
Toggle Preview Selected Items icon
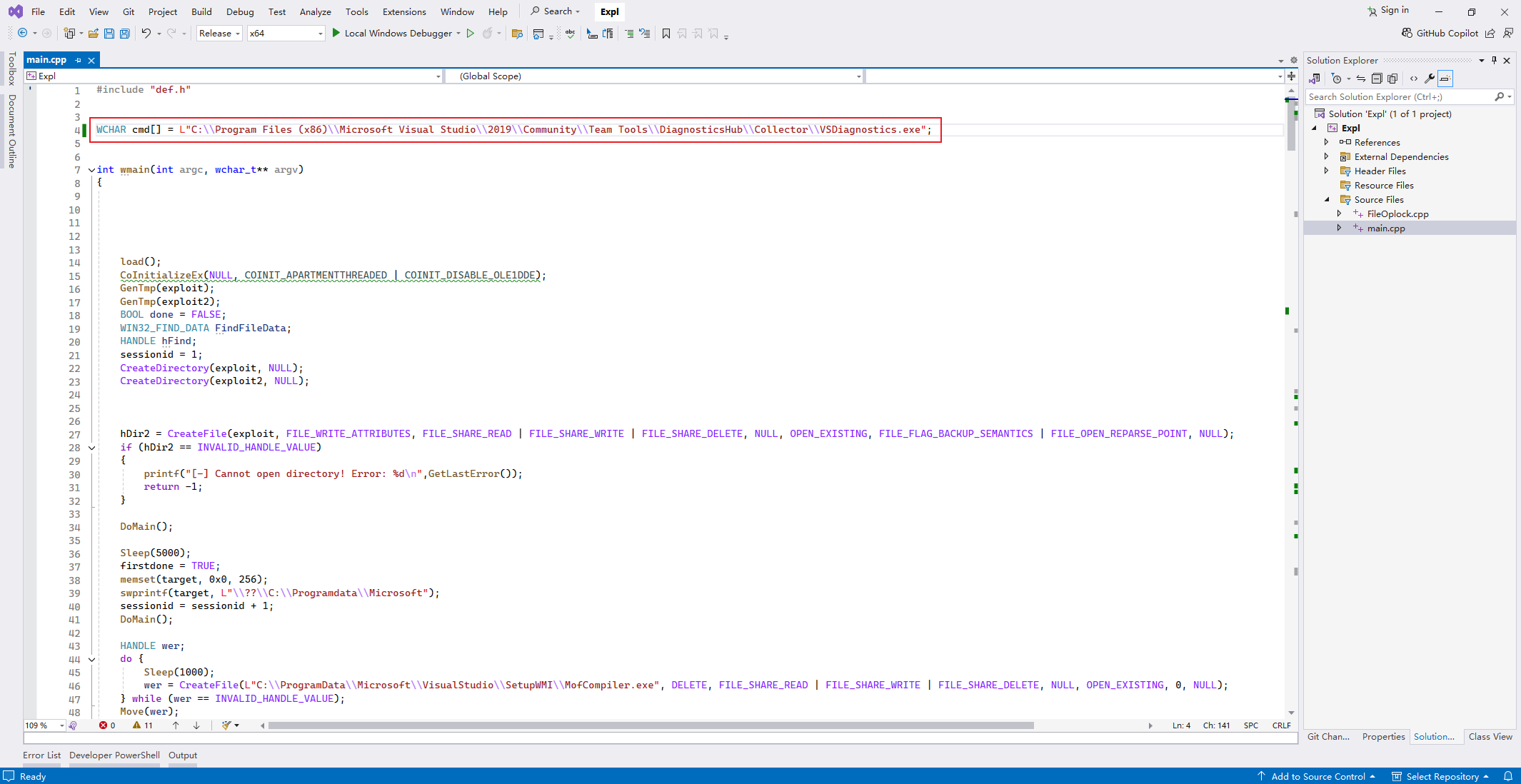pos(1445,79)
